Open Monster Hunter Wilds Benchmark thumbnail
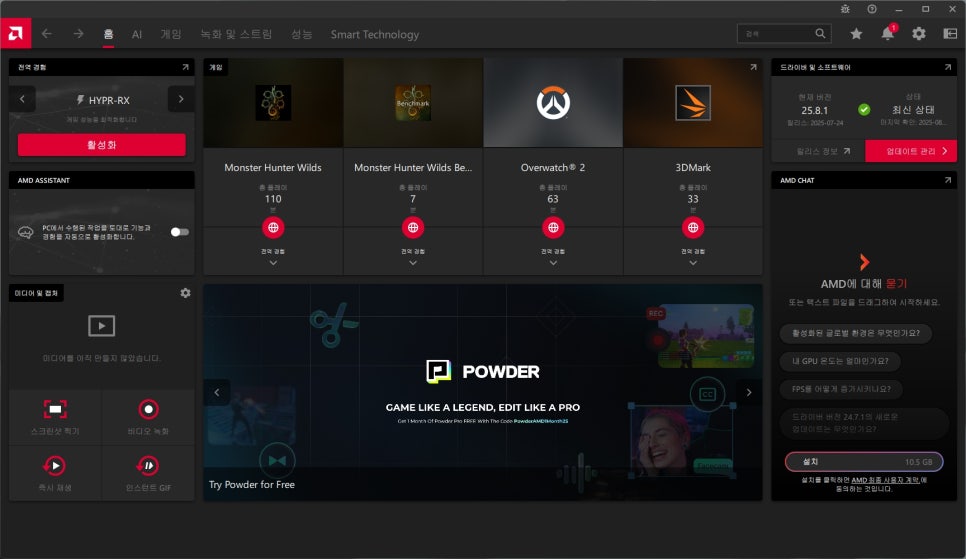 pos(413,103)
